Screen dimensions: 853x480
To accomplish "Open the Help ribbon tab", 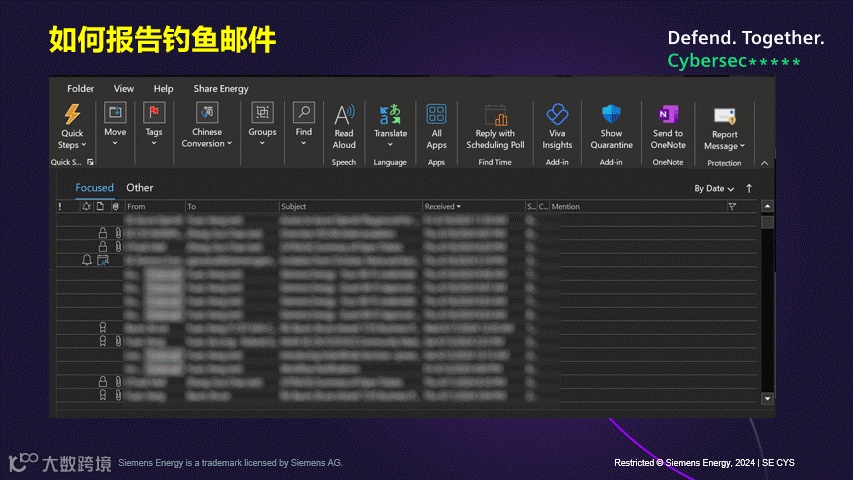I will click(163, 89).
